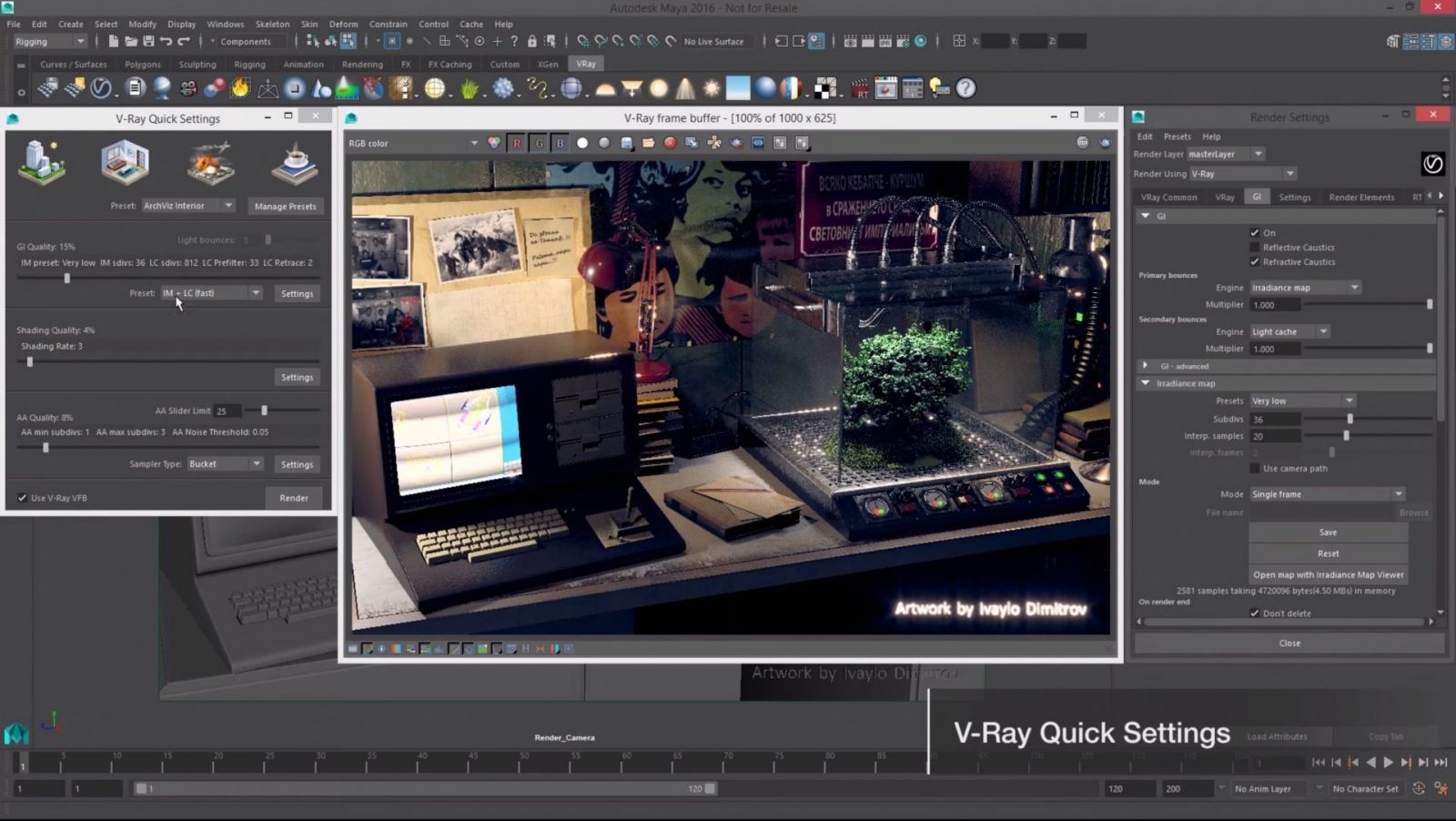1456x821 pixels.
Task: Open the Render Elements tab
Action: point(1361,197)
